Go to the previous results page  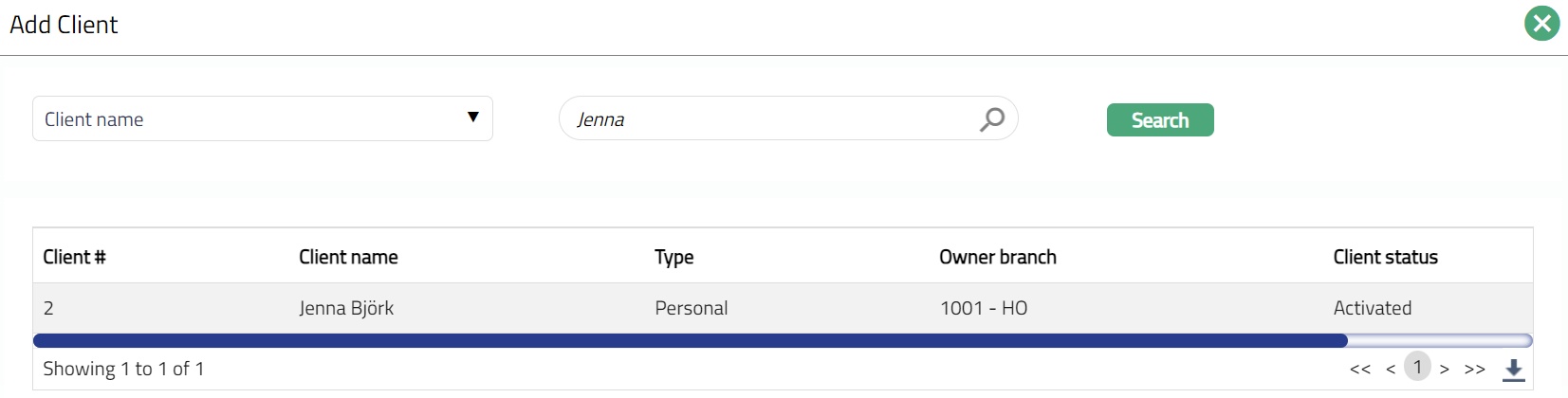(x=1391, y=370)
